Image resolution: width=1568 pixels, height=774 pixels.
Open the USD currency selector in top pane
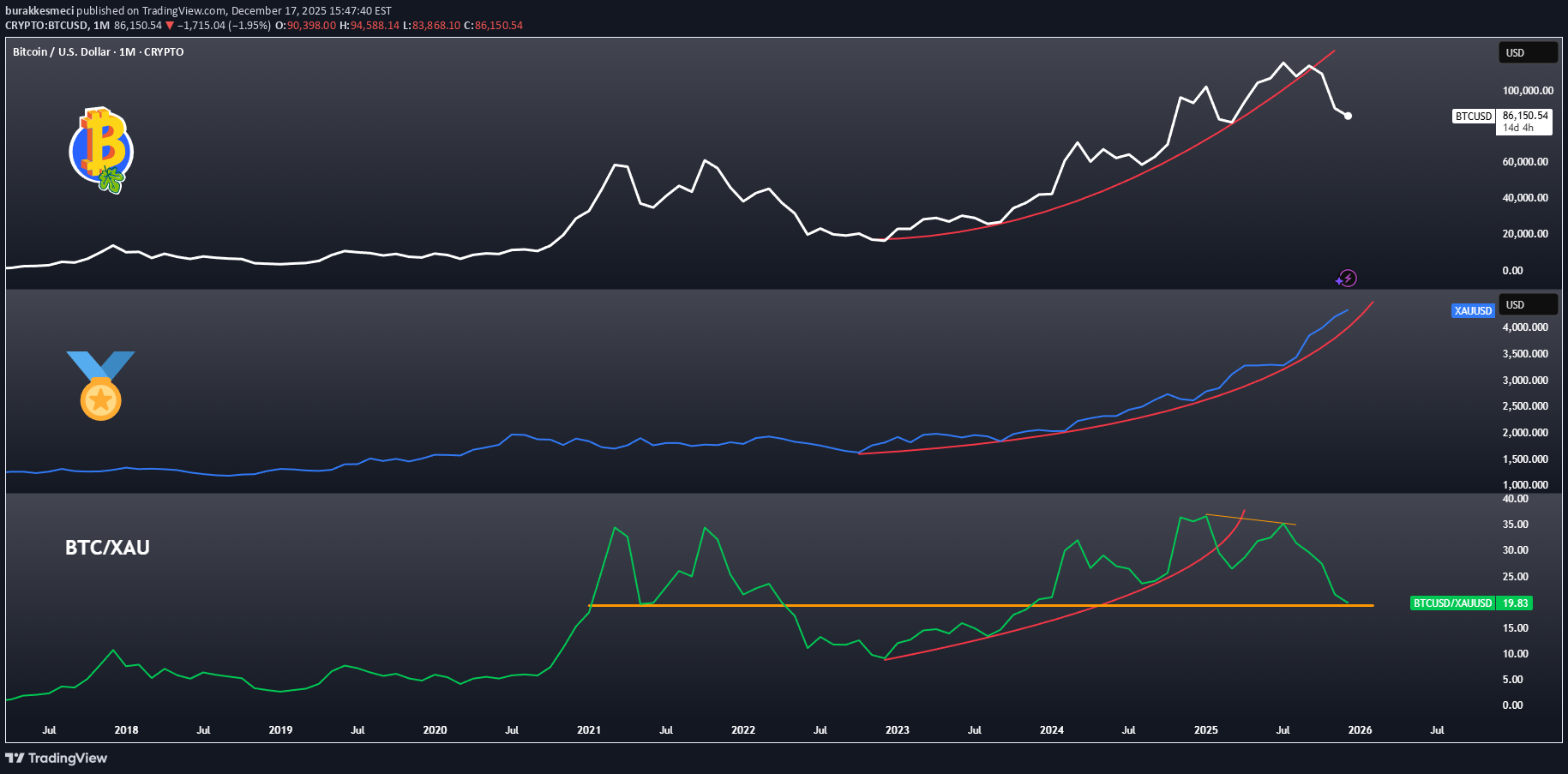coord(1527,53)
